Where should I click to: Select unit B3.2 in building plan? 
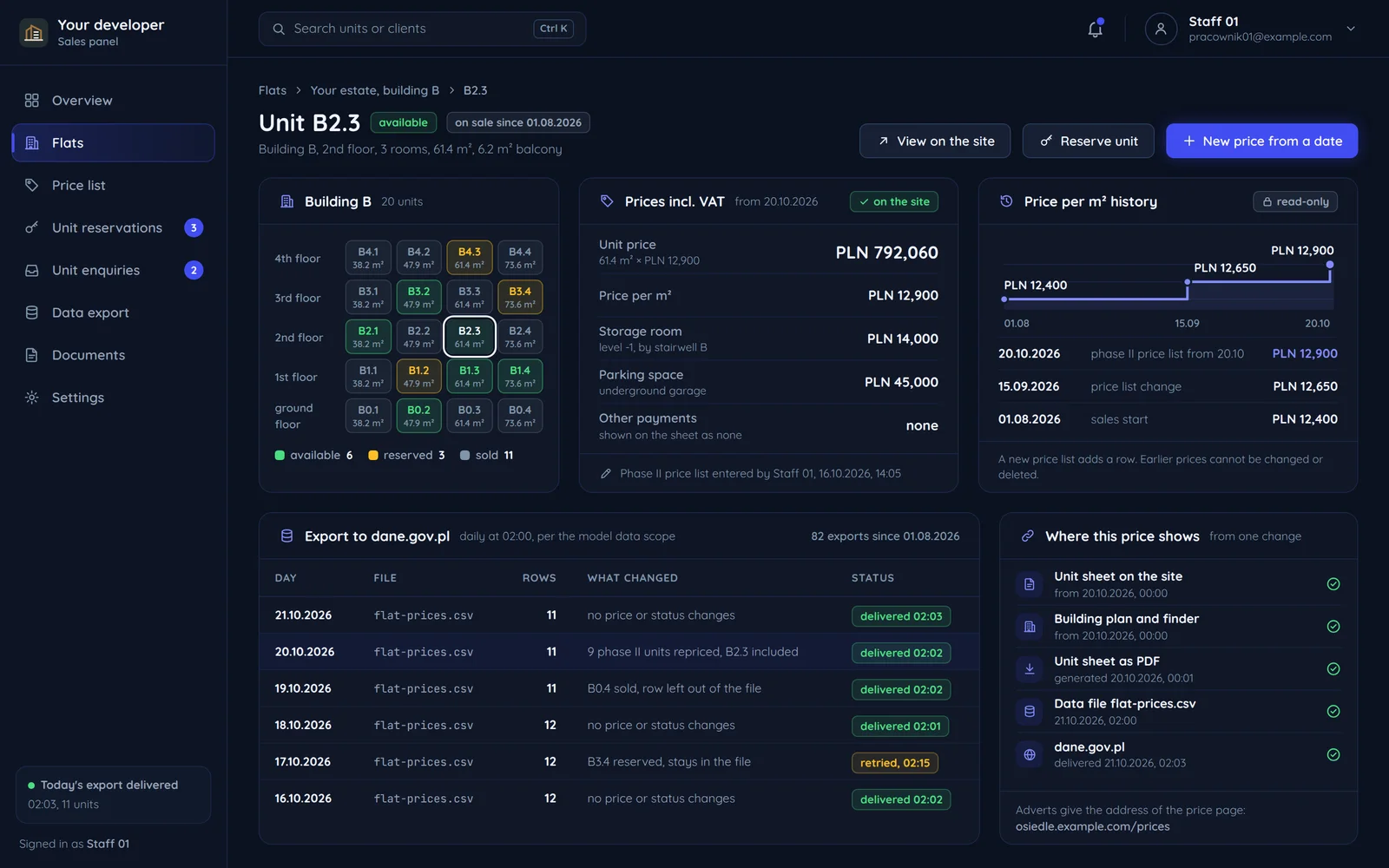pyautogui.click(x=418, y=298)
